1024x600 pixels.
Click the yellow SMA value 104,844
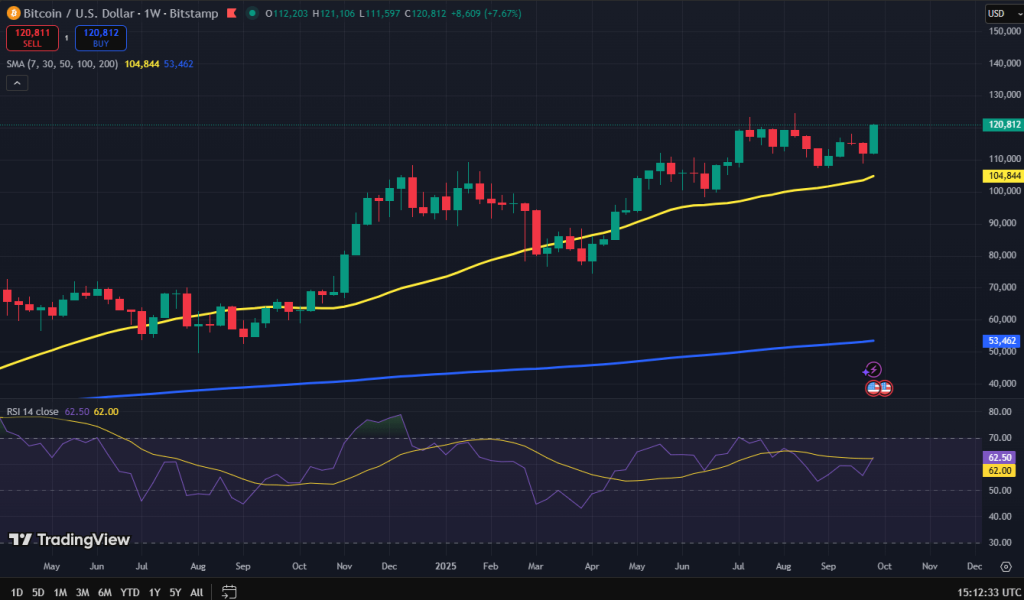(142, 64)
